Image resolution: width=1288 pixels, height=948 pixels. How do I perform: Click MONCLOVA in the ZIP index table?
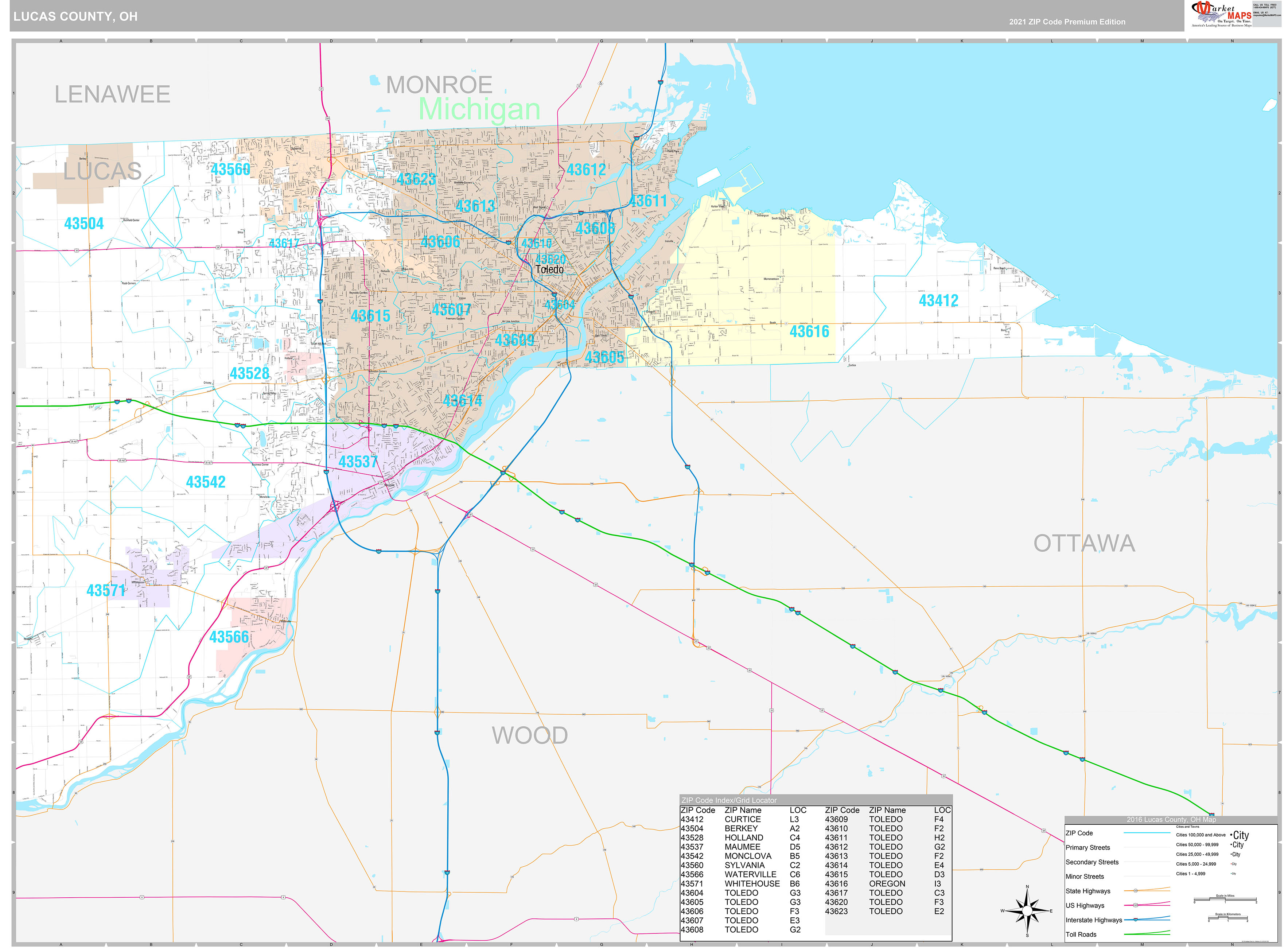click(x=748, y=856)
